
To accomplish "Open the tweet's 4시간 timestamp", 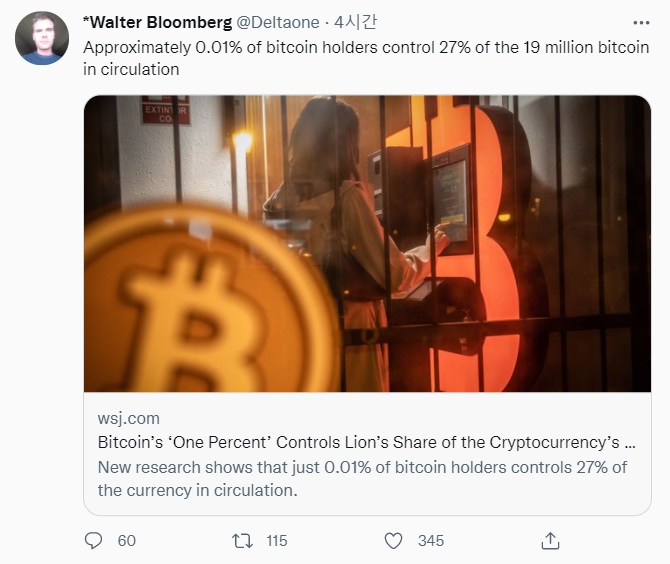I will click(x=356, y=22).
